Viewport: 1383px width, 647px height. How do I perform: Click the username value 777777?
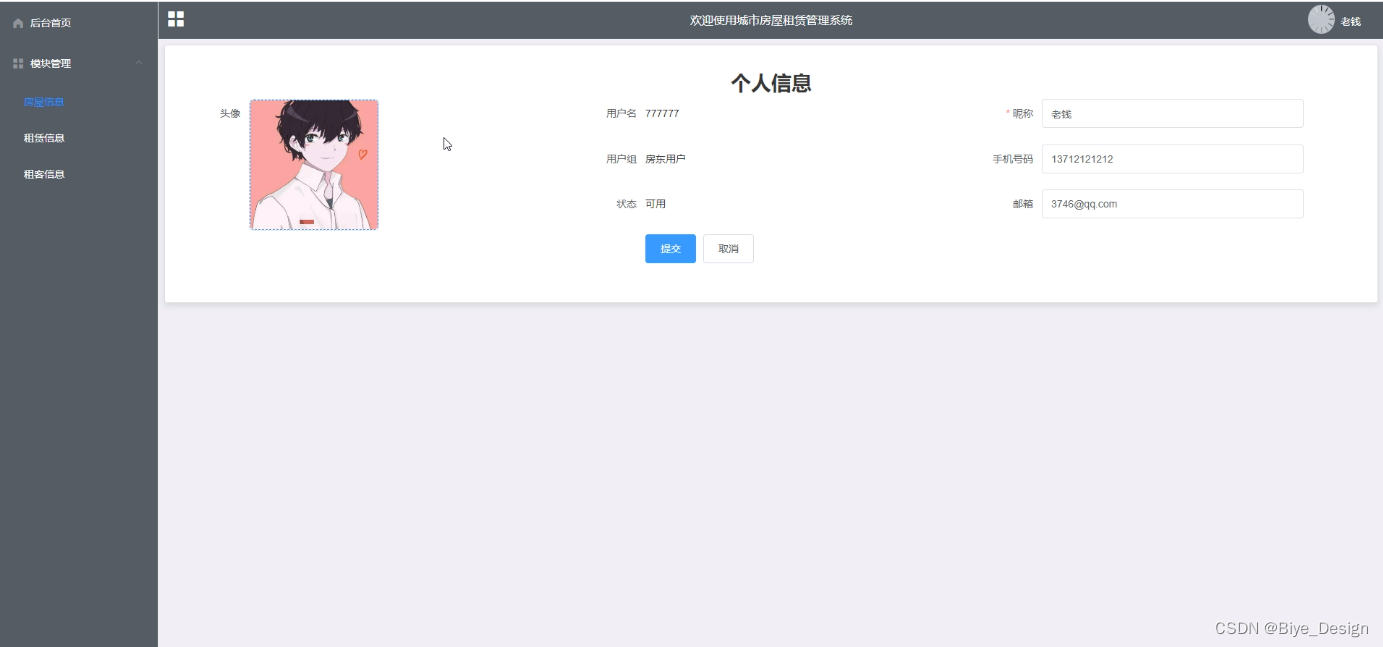[662, 114]
